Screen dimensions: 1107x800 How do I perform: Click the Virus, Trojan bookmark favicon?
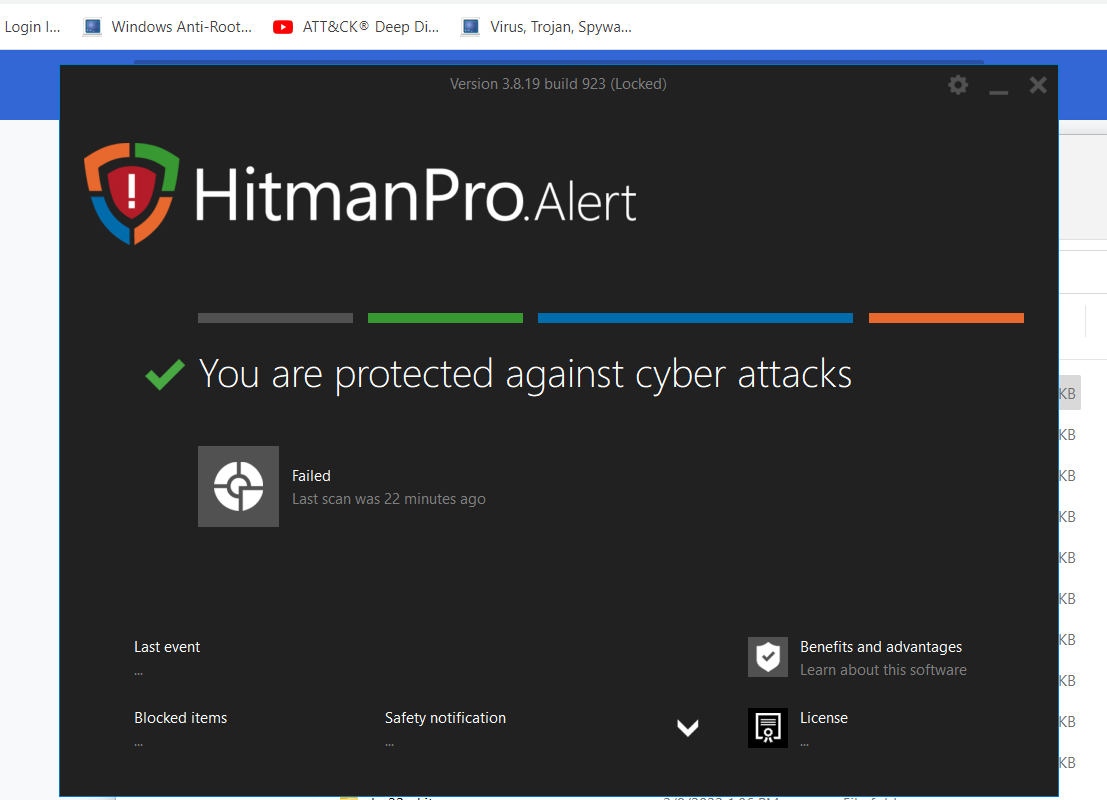pyautogui.click(x=470, y=27)
